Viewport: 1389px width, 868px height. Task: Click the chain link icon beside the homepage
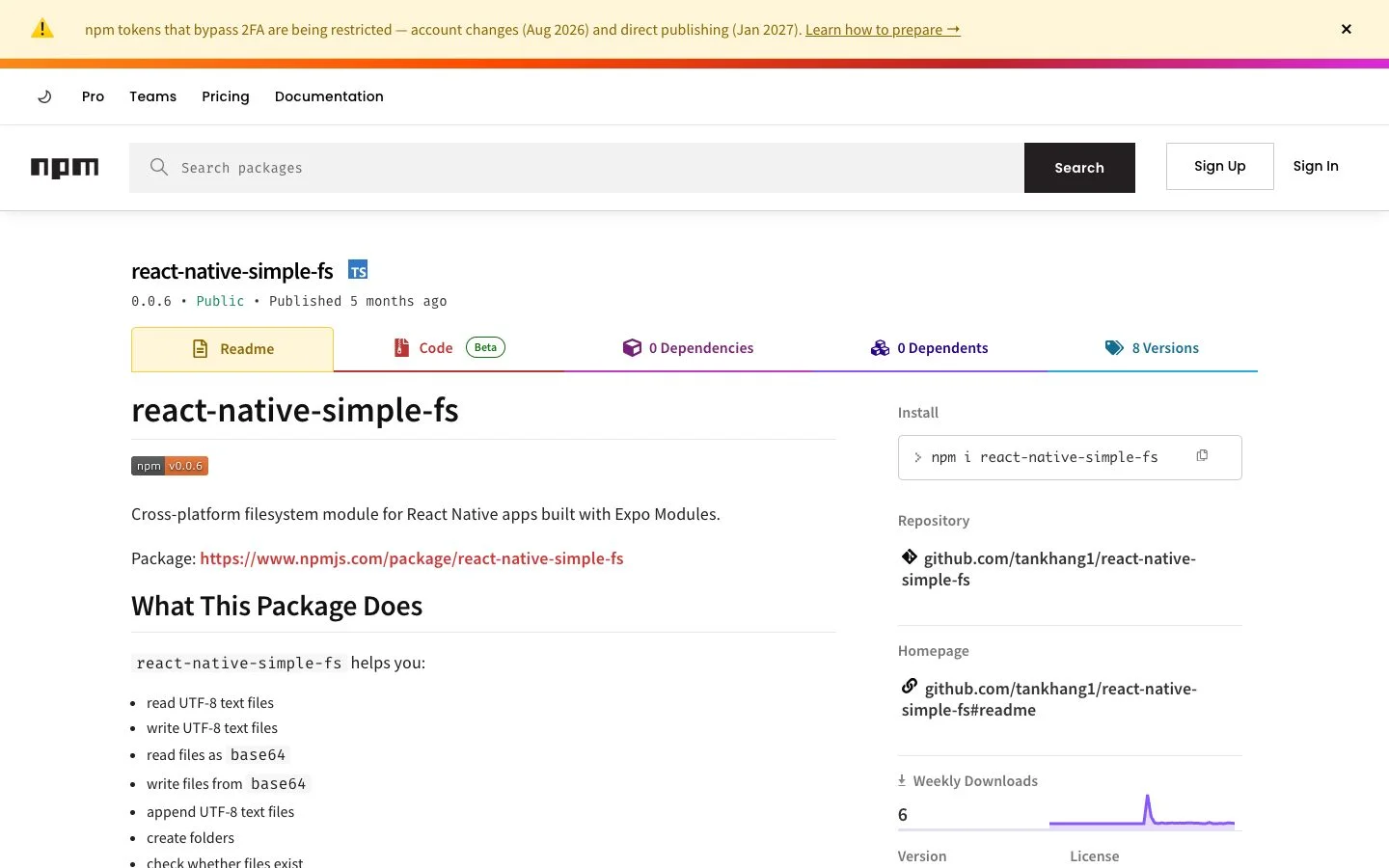click(x=910, y=687)
